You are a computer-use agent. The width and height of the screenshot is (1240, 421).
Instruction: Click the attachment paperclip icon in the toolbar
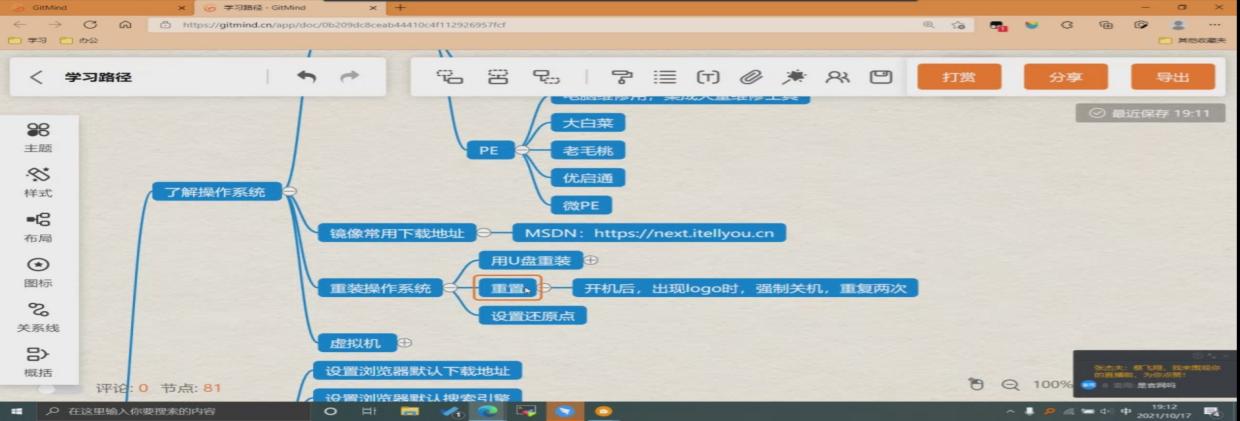[x=750, y=77]
